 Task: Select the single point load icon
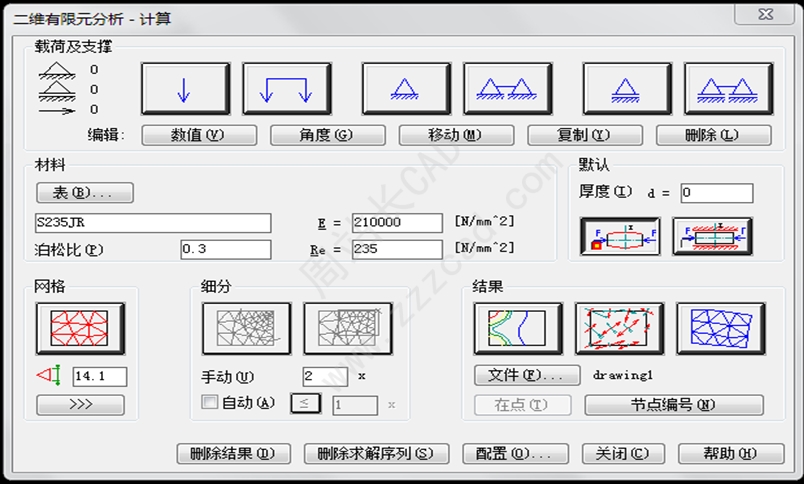click(x=185, y=89)
